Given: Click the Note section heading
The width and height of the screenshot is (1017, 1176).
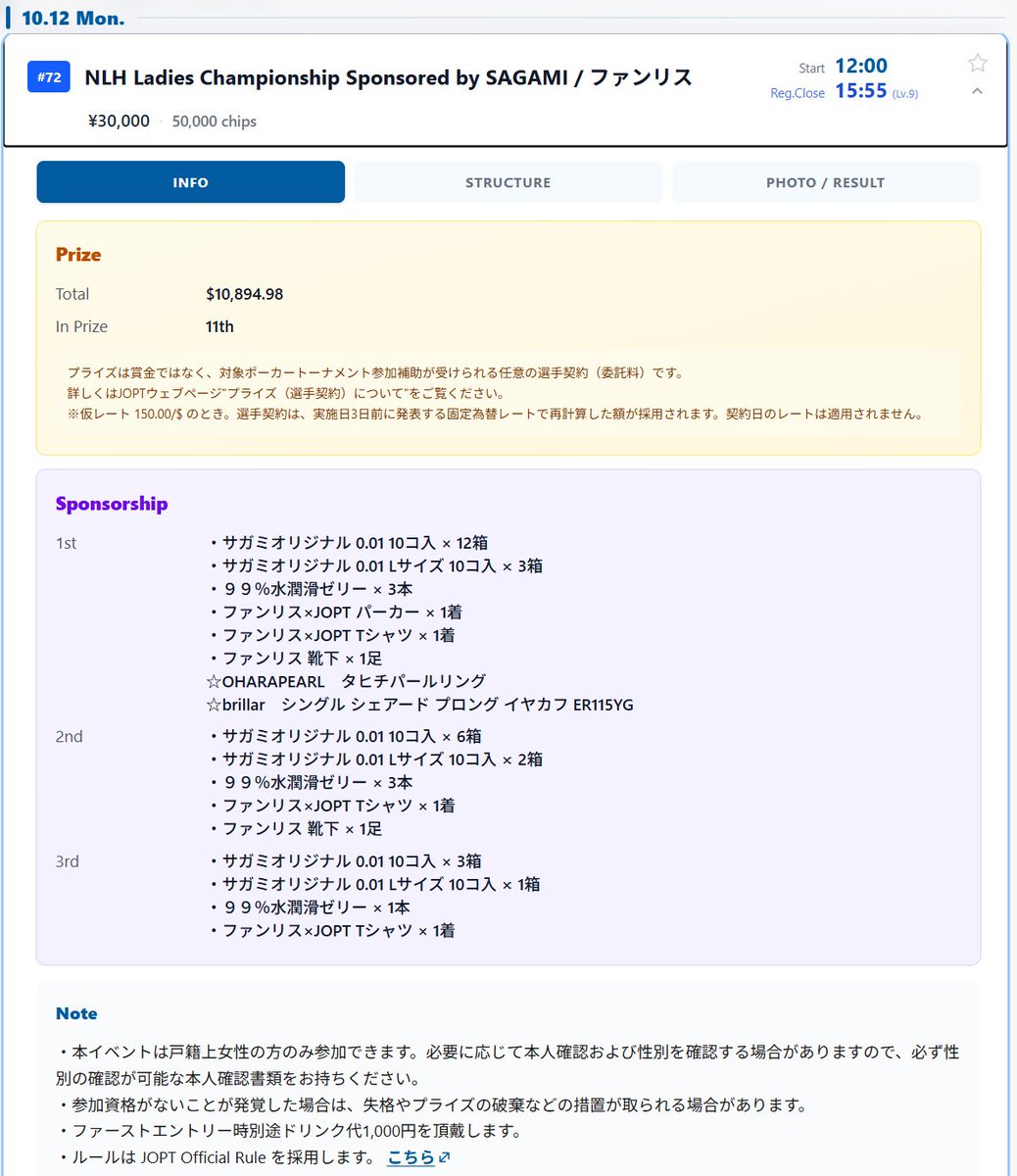Looking at the screenshot, I should coord(76,1013).
